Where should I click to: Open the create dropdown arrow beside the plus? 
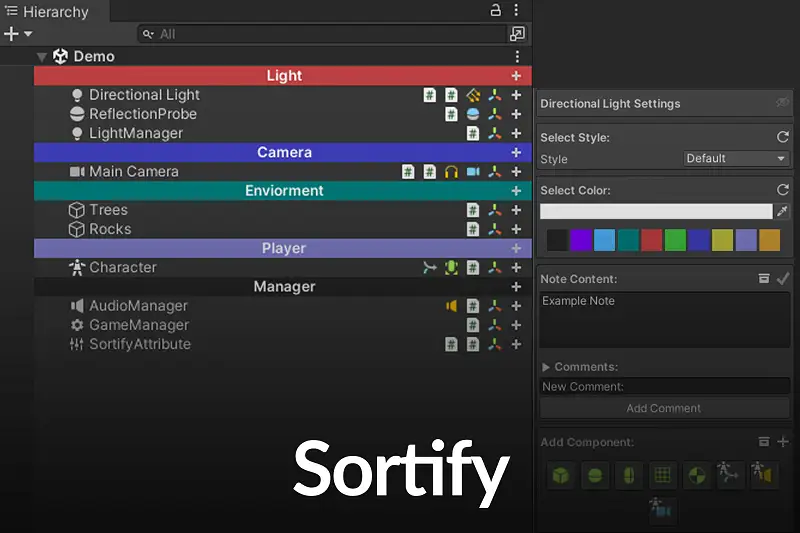tap(28, 34)
